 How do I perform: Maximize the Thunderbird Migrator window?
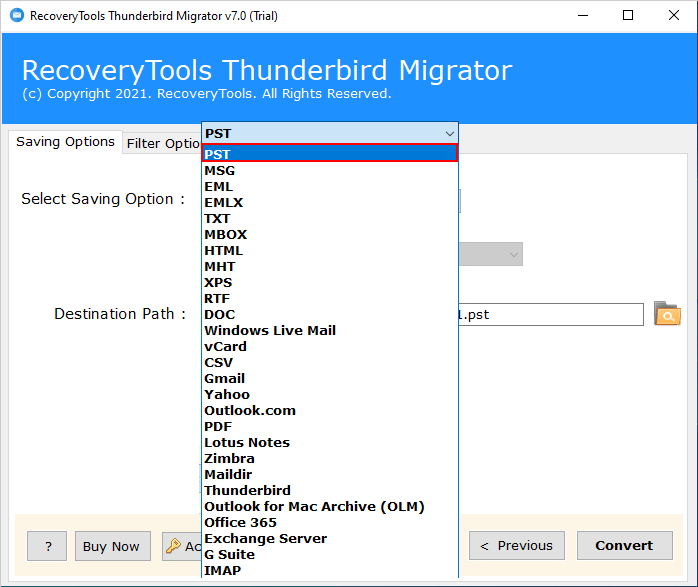point(628,16)
